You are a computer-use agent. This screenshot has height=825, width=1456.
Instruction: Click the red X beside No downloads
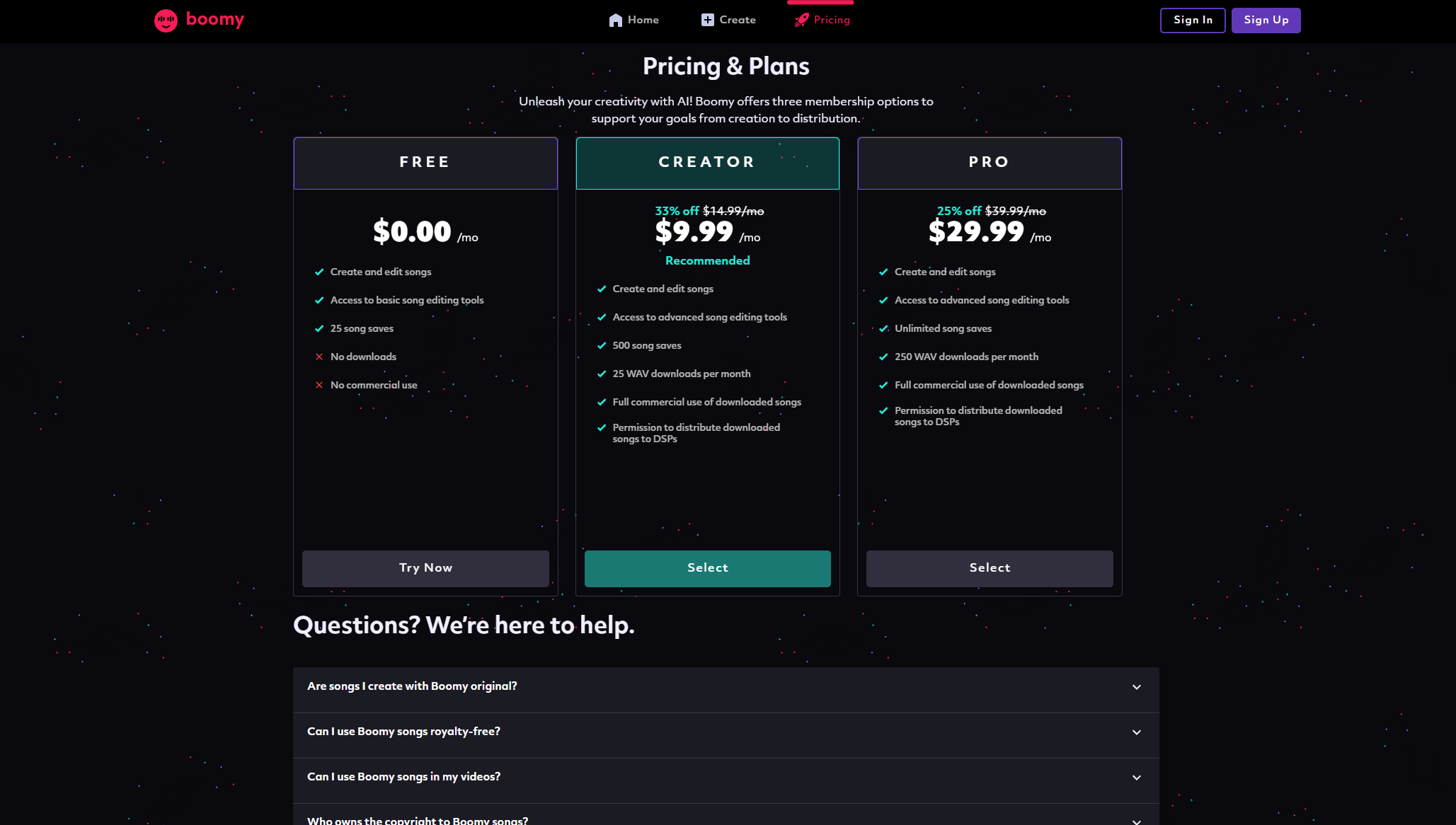pyautogui.click(x=319, y=357)
